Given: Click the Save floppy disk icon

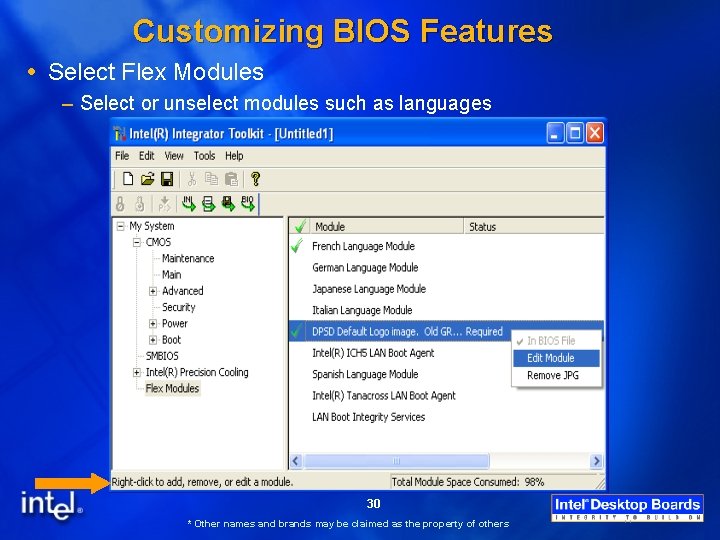Looking at the screenshot, I should (x=167, y=179).
